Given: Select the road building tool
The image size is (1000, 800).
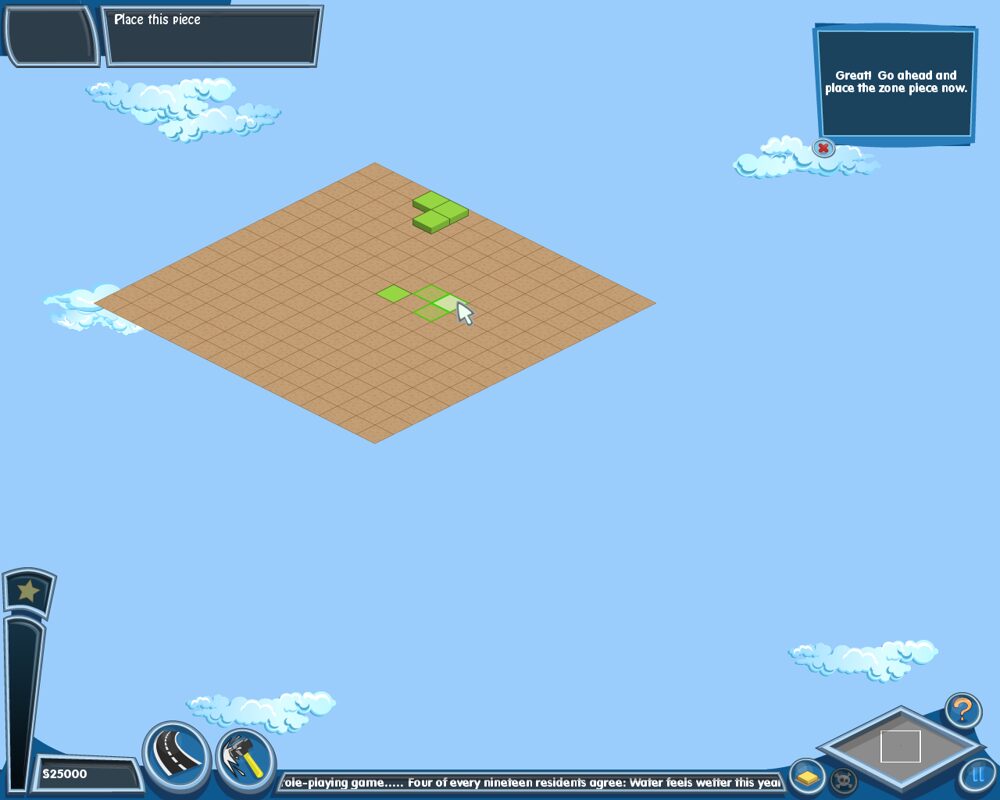Looking at the screenshot, I should 176,755.
